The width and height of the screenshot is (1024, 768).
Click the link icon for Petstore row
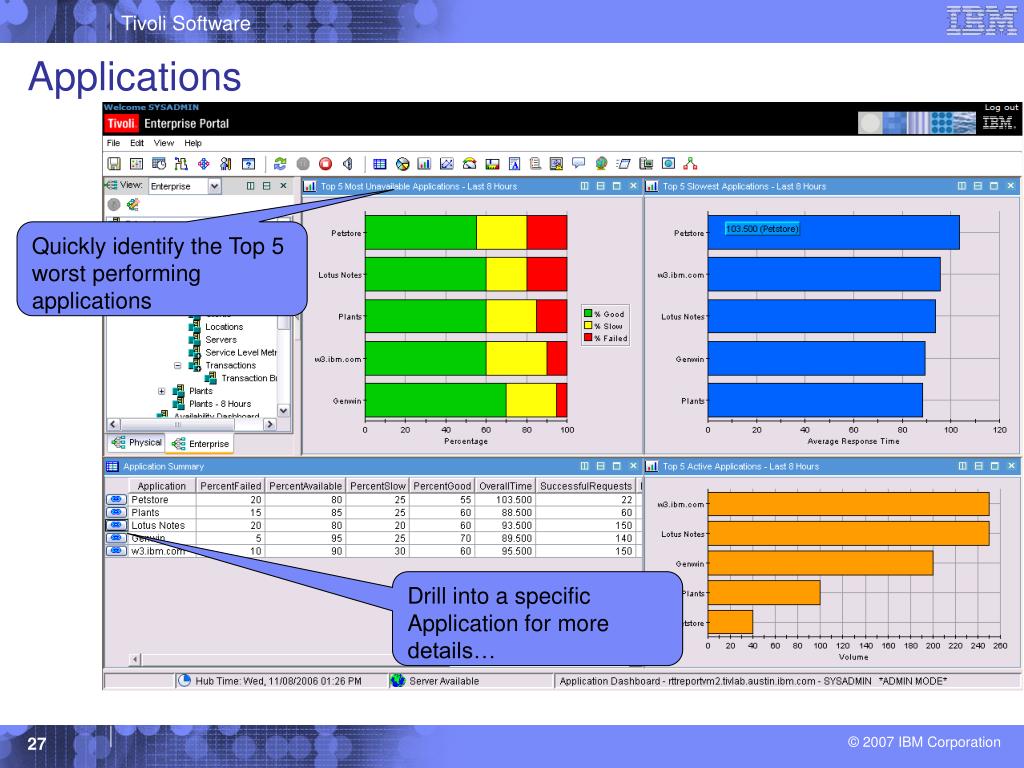coord(116,500)
